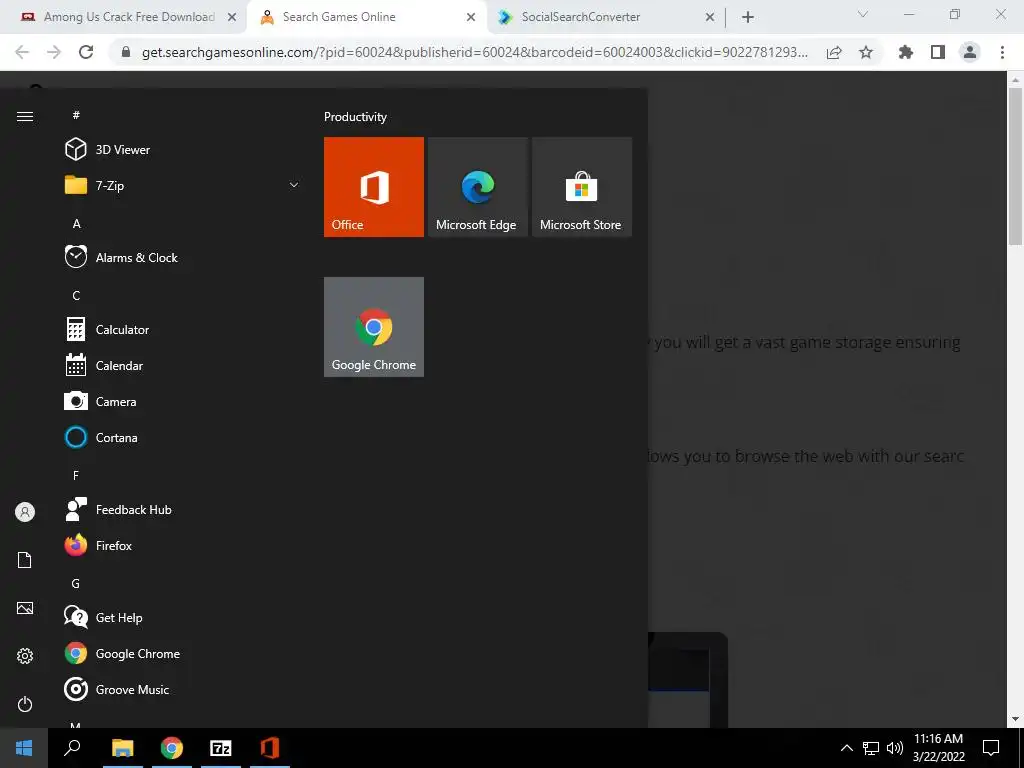Close the Among Us Crack tab
This screenshot has height=768, width=1024.
(x=232, y=18)
